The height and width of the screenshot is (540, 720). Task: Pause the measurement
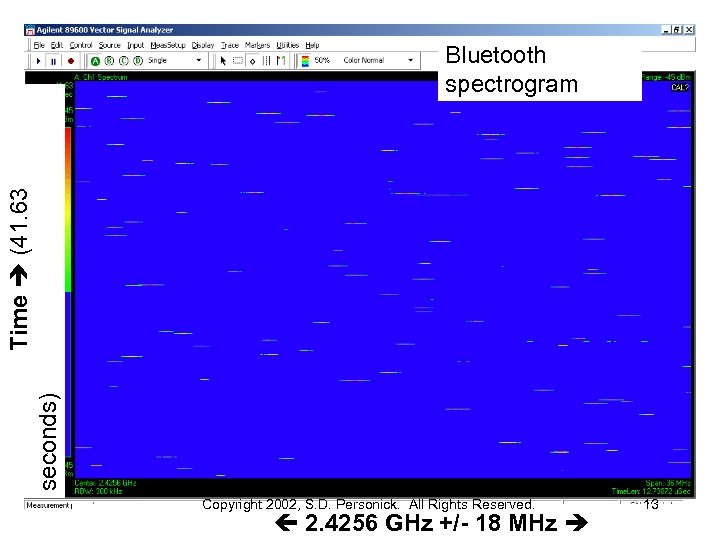[x=54, y=61]
